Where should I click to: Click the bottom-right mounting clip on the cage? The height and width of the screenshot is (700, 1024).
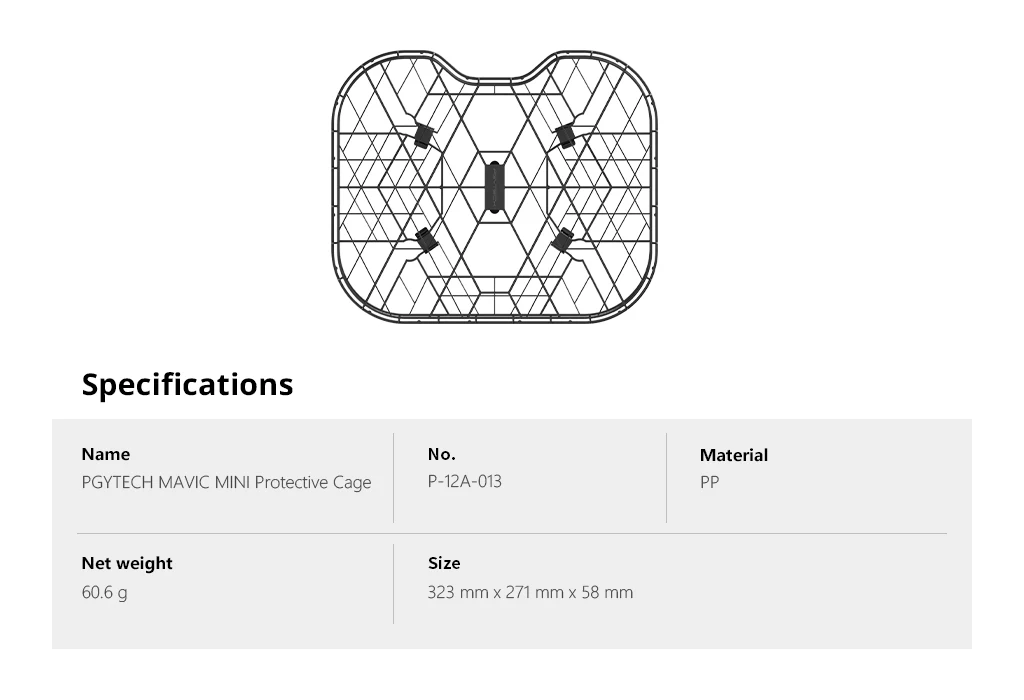tap(562, 240)
